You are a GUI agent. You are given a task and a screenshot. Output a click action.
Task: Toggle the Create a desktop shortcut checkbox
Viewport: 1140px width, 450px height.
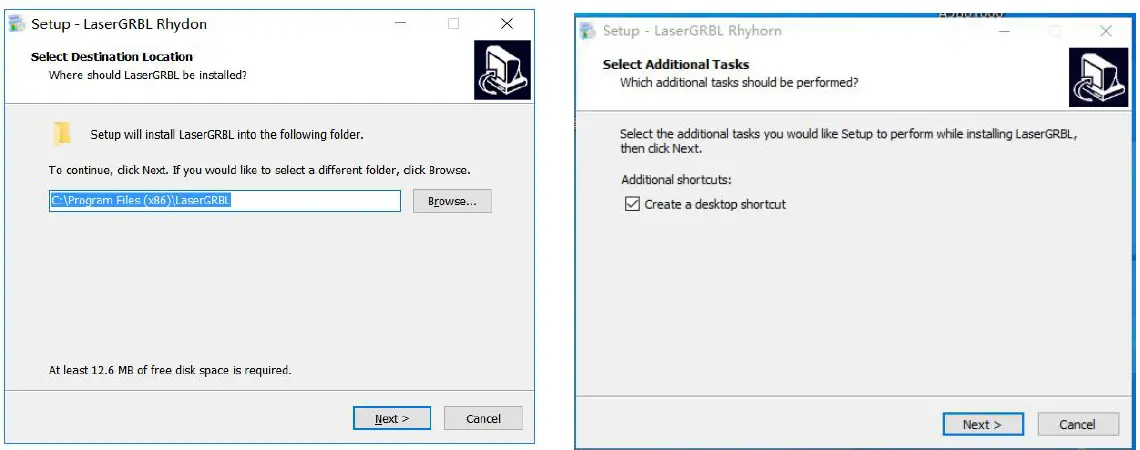pyautogui.click(x=632, y=204)
